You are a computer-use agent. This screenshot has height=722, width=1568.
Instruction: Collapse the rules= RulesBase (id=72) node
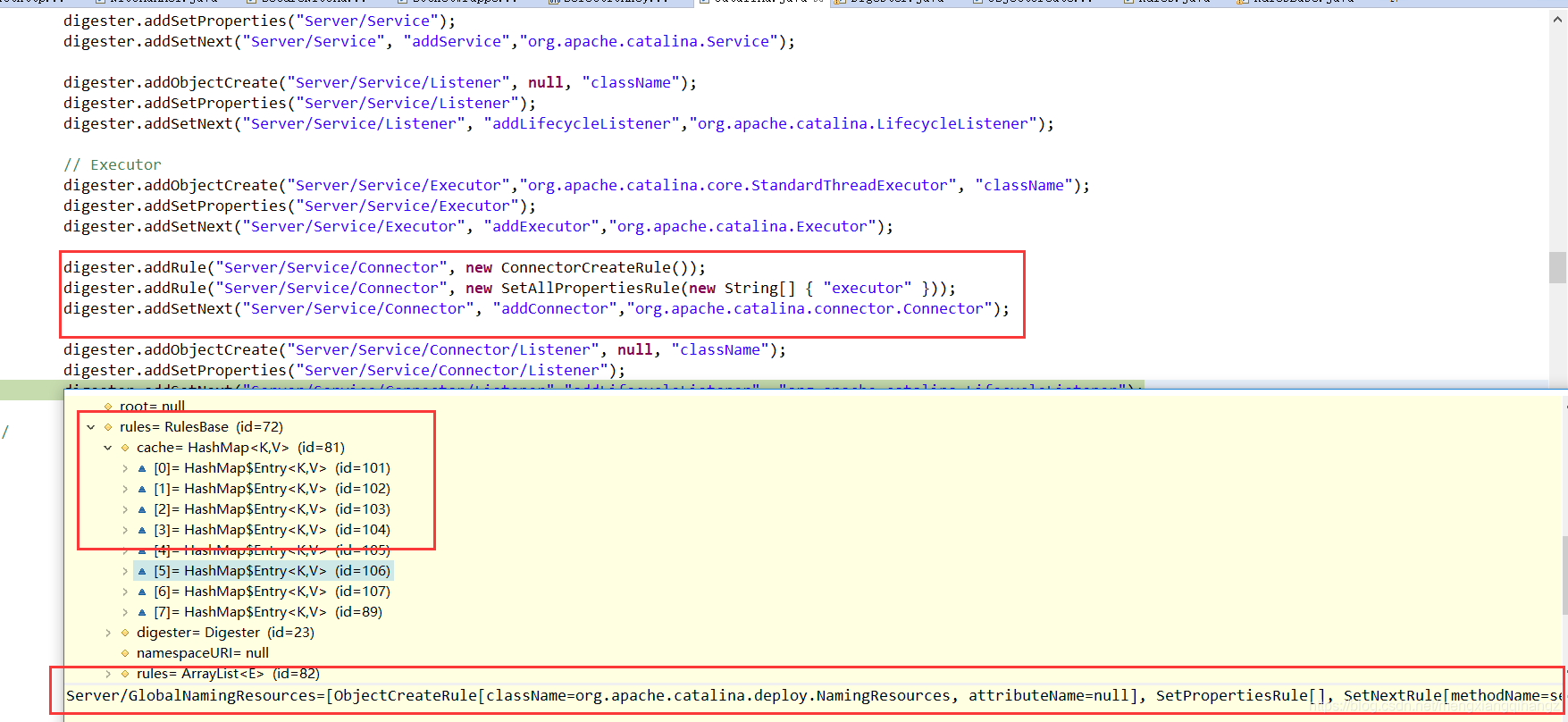coord(91,427)
